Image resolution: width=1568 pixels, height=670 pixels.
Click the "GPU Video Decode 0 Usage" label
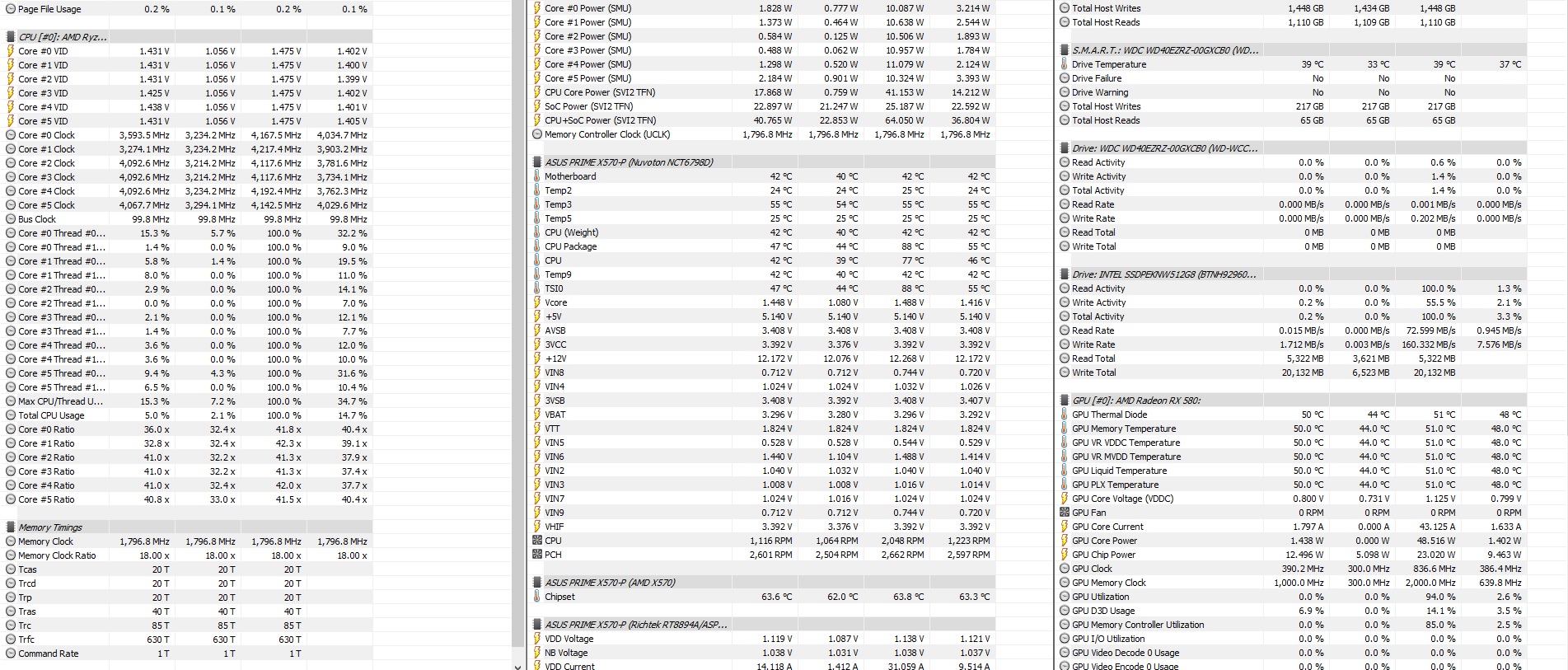[x=1126, y=653]
